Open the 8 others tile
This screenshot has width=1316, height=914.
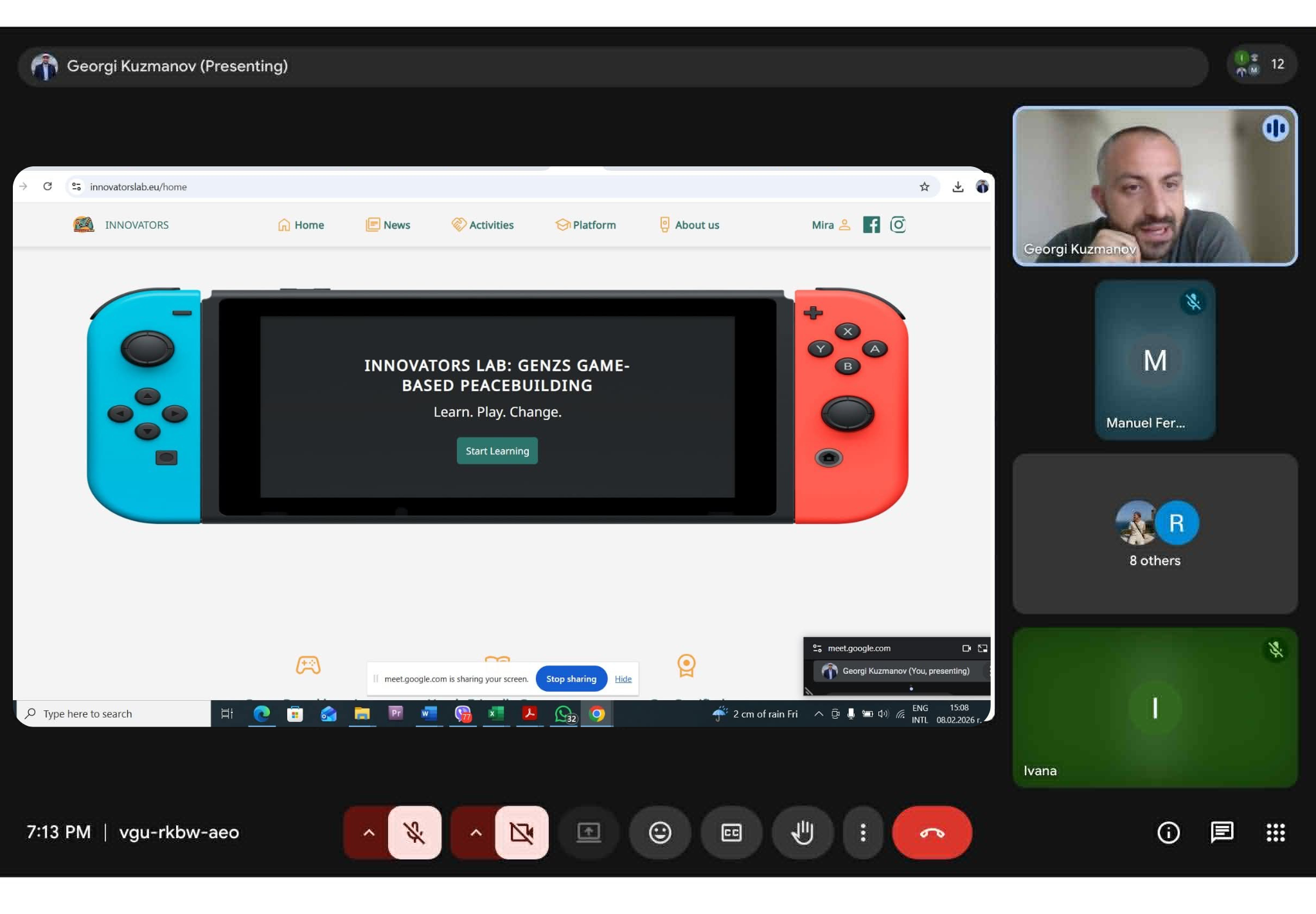1155,534
